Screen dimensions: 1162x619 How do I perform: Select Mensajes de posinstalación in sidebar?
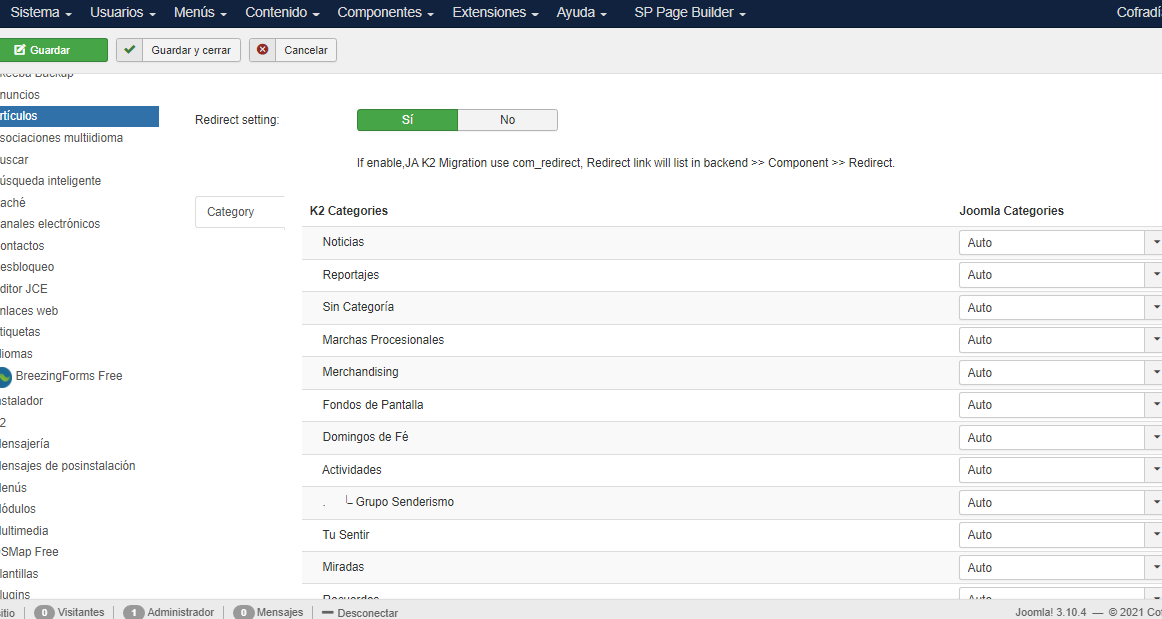(x=68, y=466)
